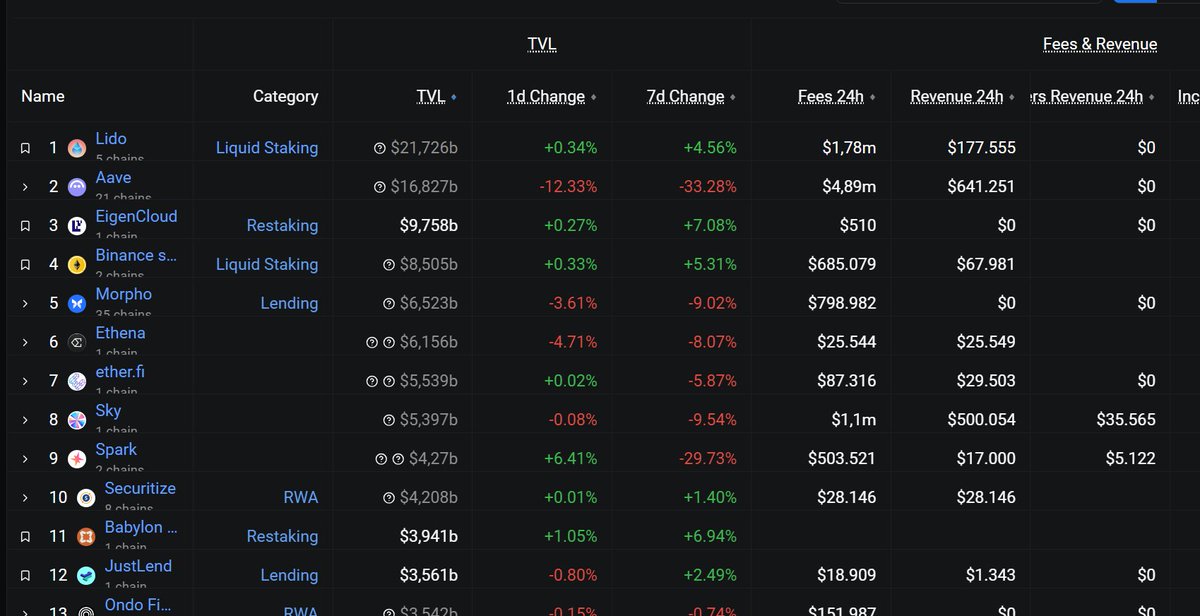The width and height of the screenshot is (1200, 616).
Task: Open RWA category link for Securitize
Action: (300, 497)
